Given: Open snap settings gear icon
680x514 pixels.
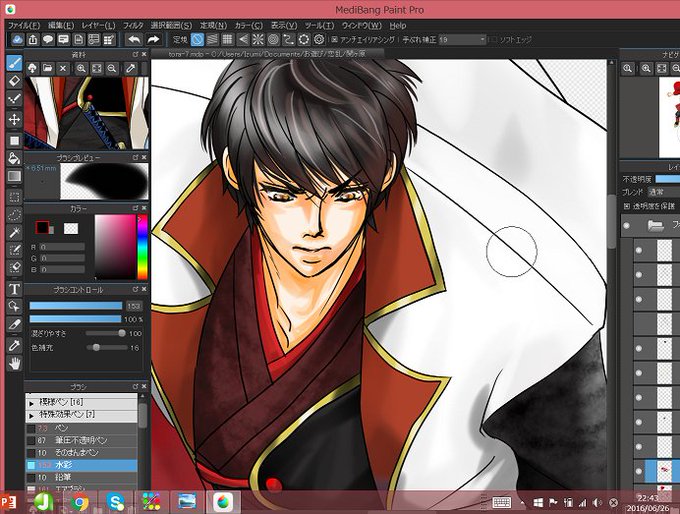Looking at the screenshot, I should pos(319,40).
